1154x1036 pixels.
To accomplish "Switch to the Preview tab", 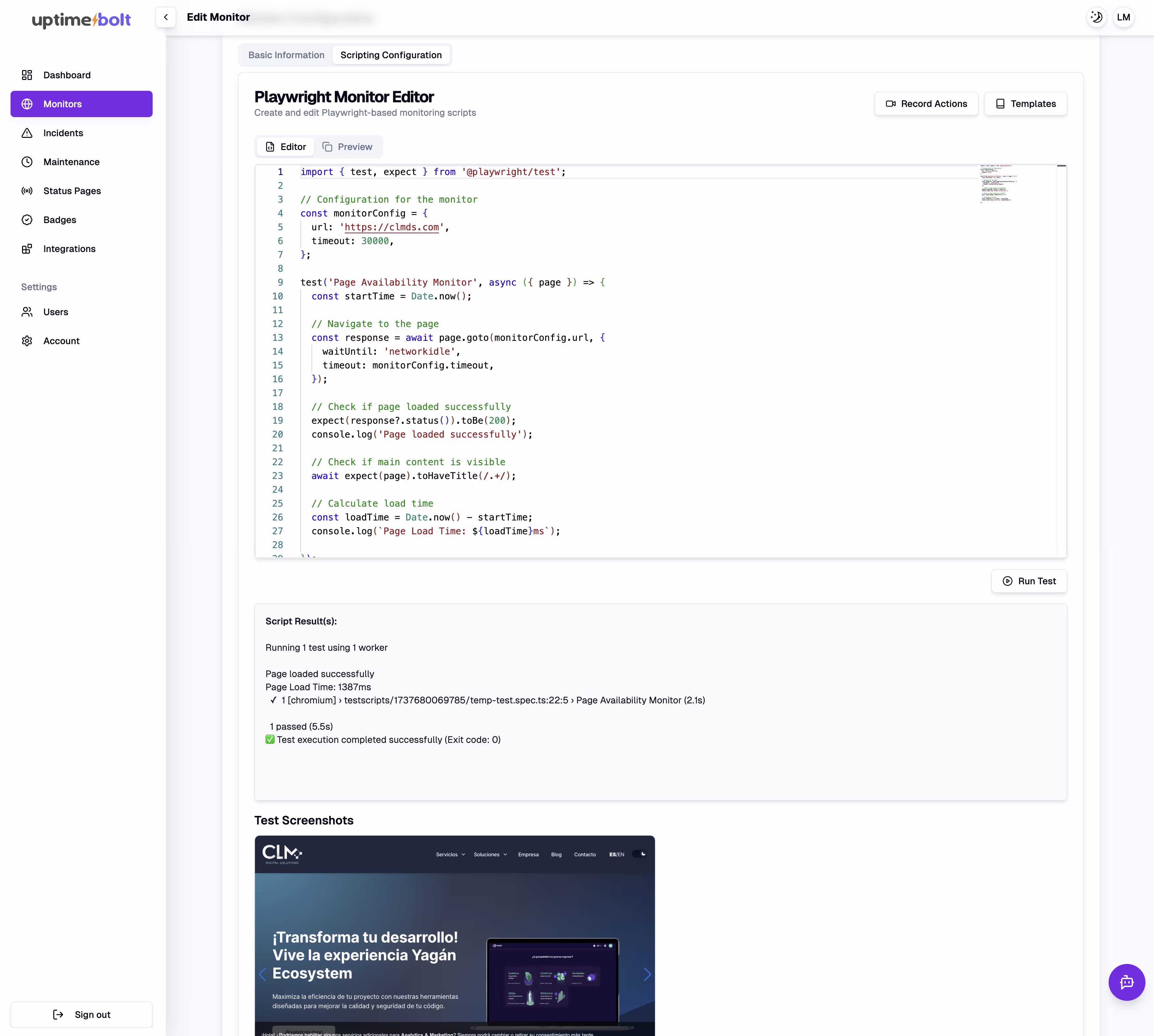I will pos(347,147).
